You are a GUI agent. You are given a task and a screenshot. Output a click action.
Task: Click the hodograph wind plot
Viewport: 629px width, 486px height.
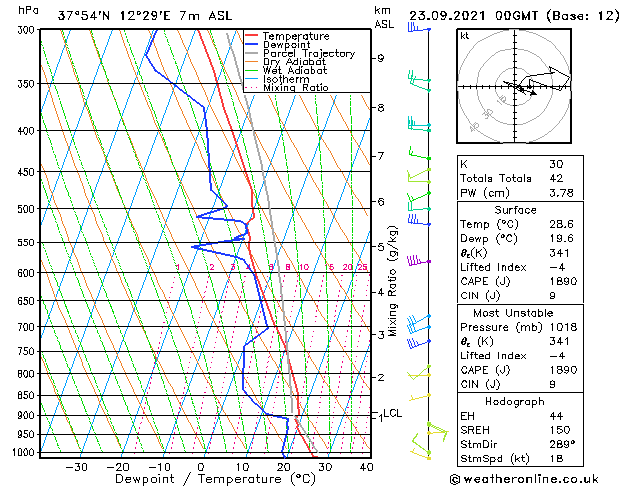coord(514,86)
